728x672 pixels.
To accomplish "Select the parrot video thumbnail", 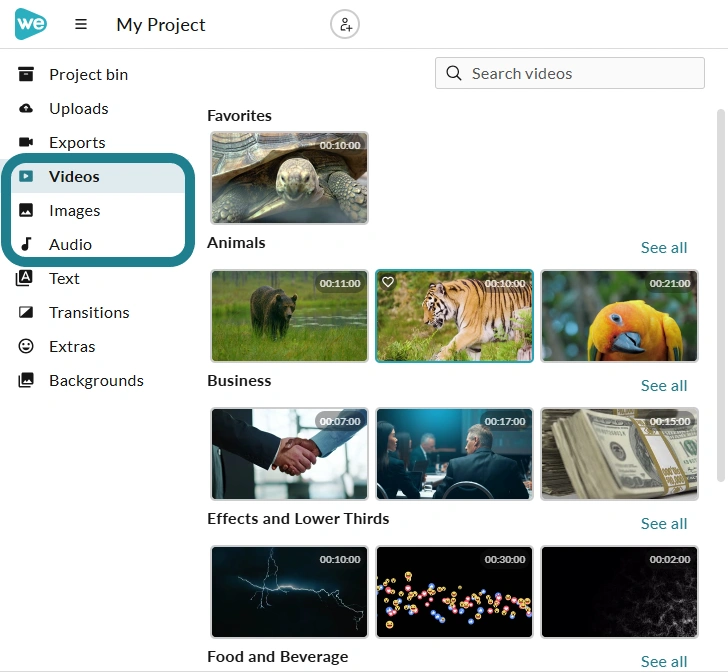I will click(619, 316).
